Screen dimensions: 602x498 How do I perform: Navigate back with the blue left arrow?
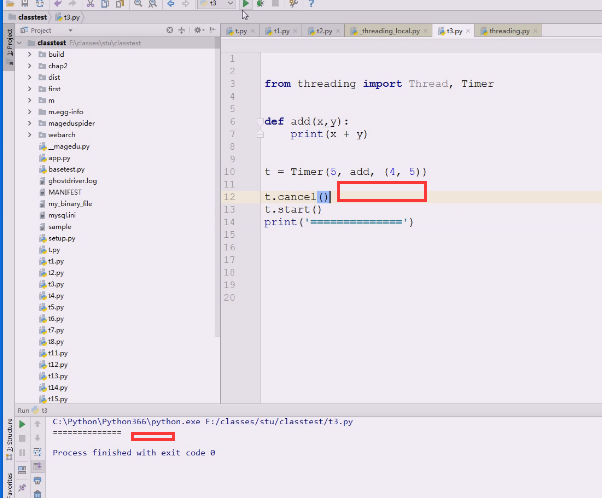tap(171, 4)
